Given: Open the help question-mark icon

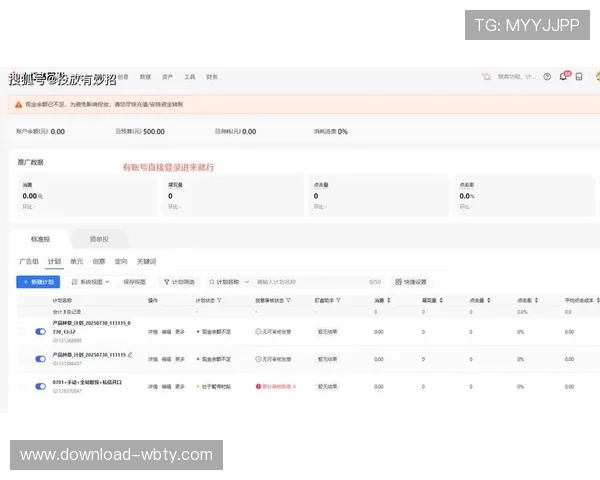Looking at the screenshot, I should (547, 77).
